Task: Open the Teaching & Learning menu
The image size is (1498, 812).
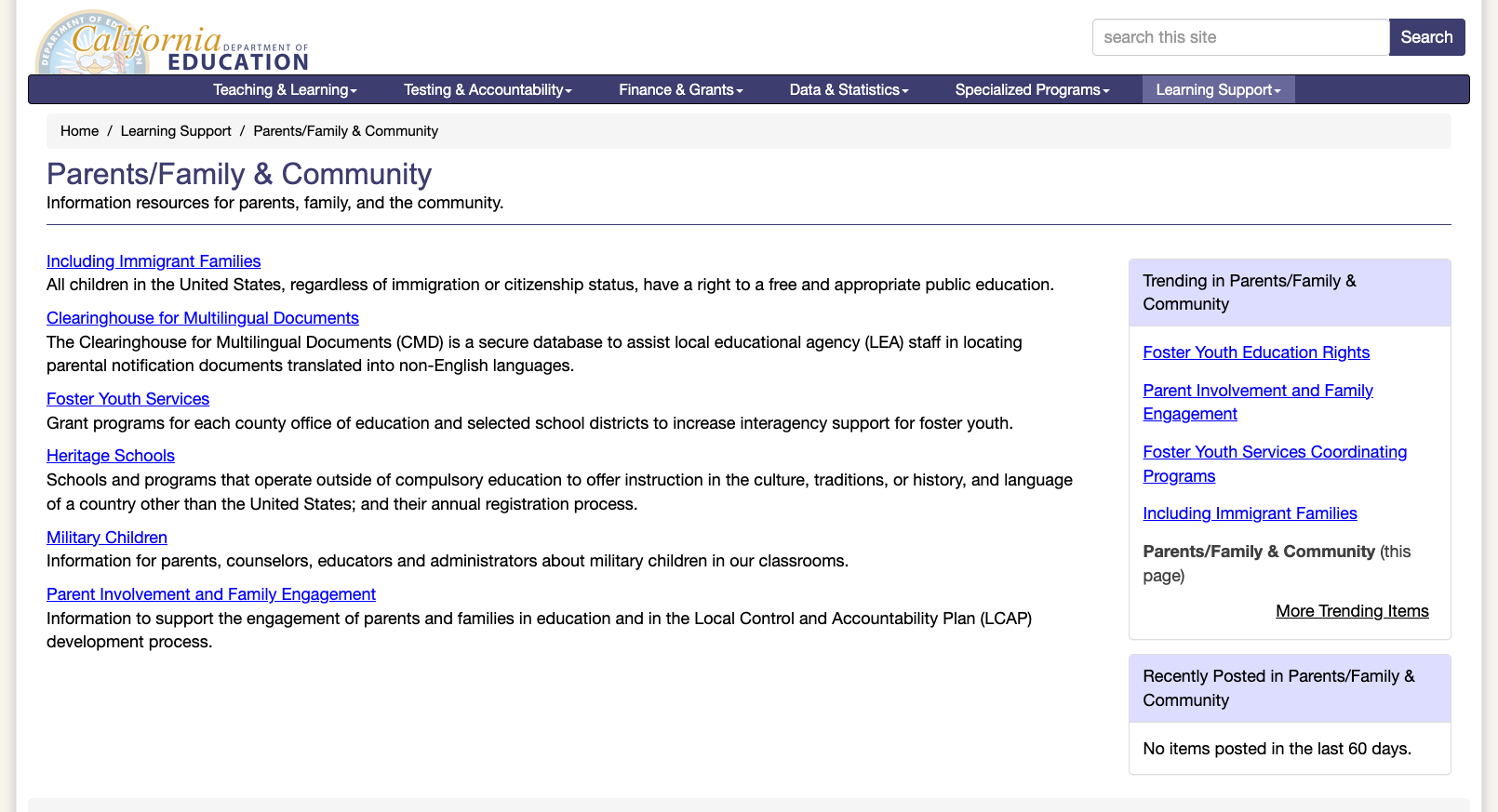Action: [x=285, y=89]
